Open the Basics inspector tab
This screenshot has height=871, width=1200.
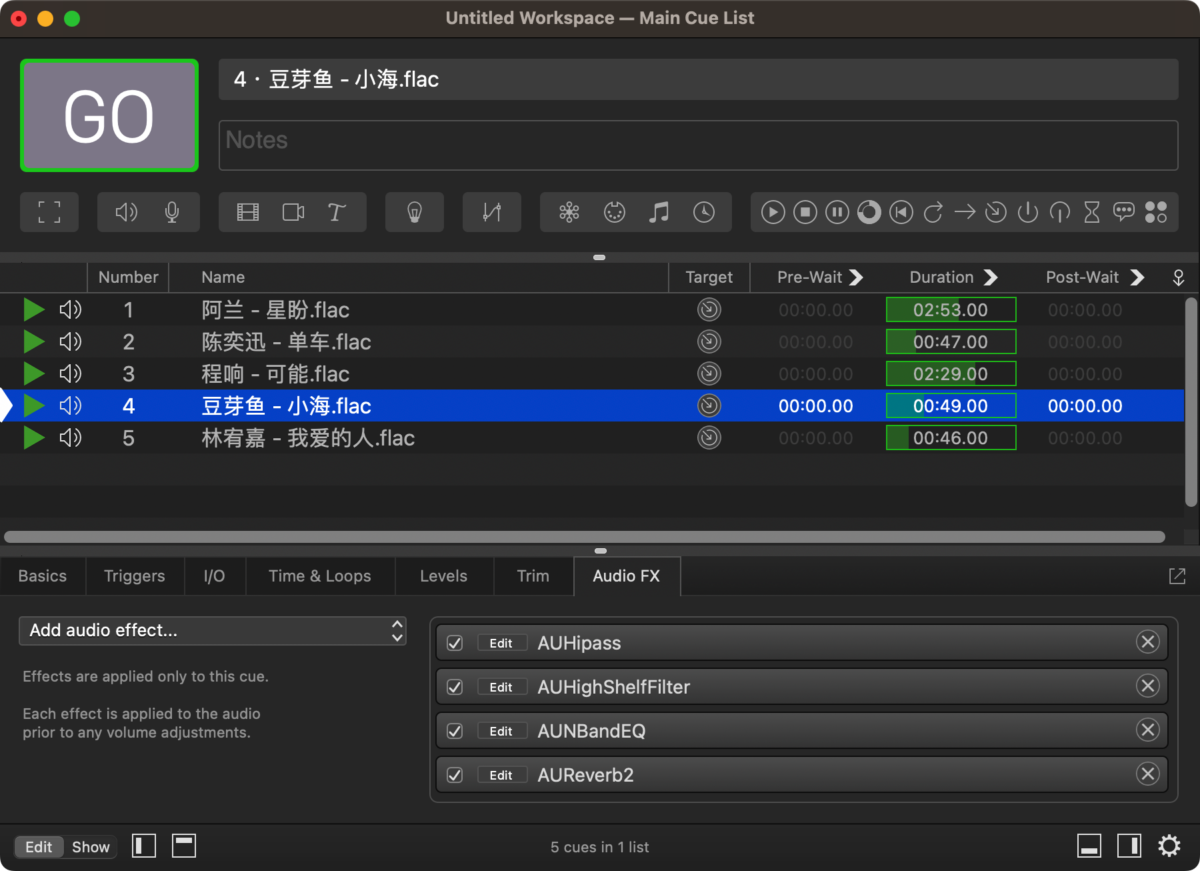pos(42,576)
